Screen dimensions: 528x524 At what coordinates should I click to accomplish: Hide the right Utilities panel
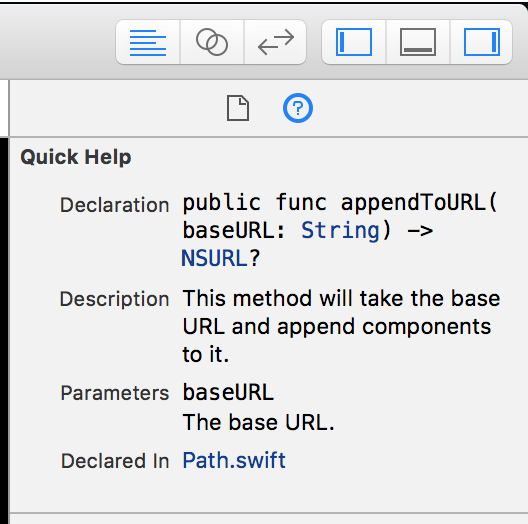(482, 42)
